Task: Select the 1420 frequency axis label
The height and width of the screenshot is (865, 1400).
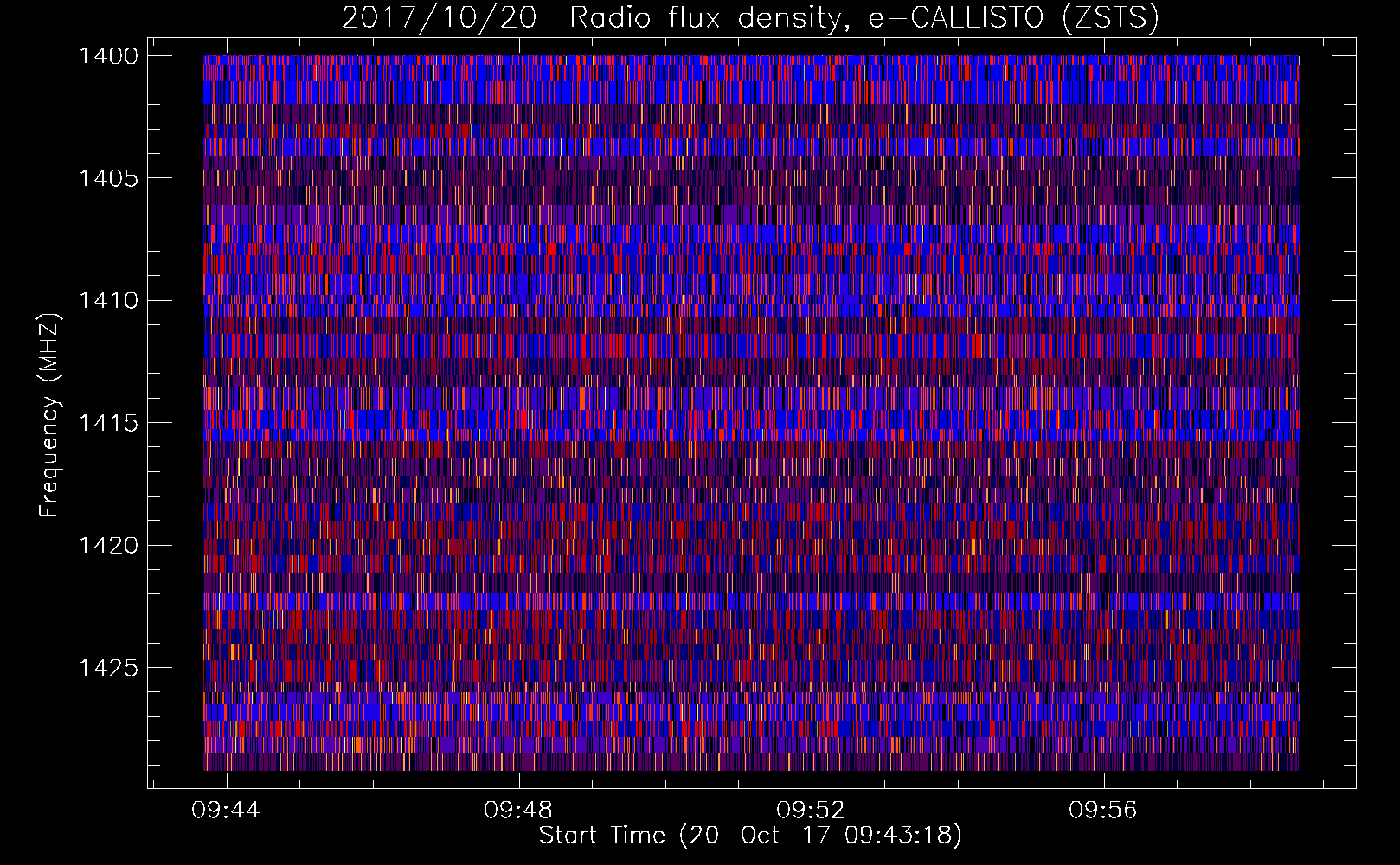Action: [x=108, y=546]
